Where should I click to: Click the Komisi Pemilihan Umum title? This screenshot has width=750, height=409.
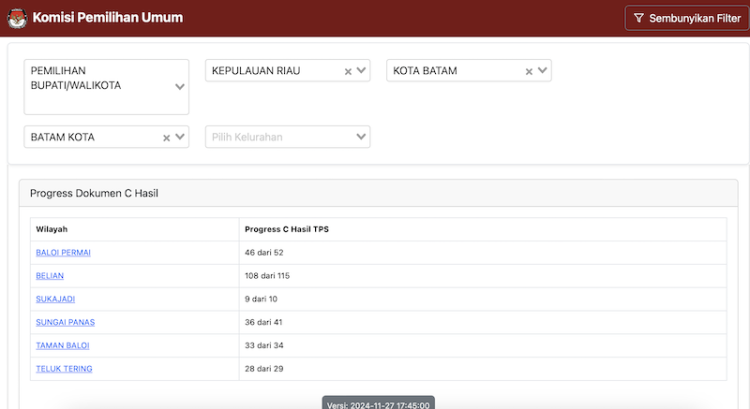click(108, 18)
